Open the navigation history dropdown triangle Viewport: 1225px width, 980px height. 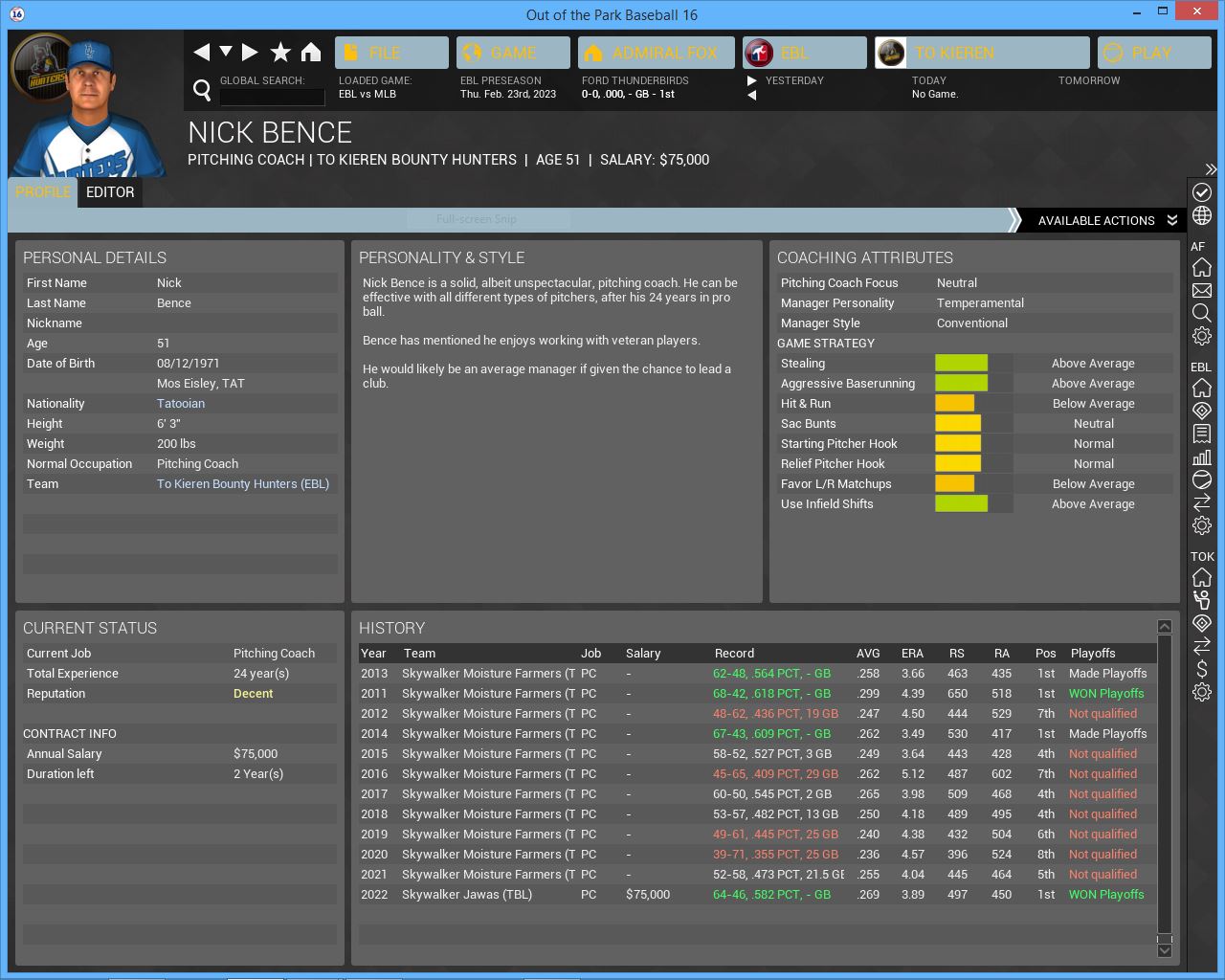226,53
